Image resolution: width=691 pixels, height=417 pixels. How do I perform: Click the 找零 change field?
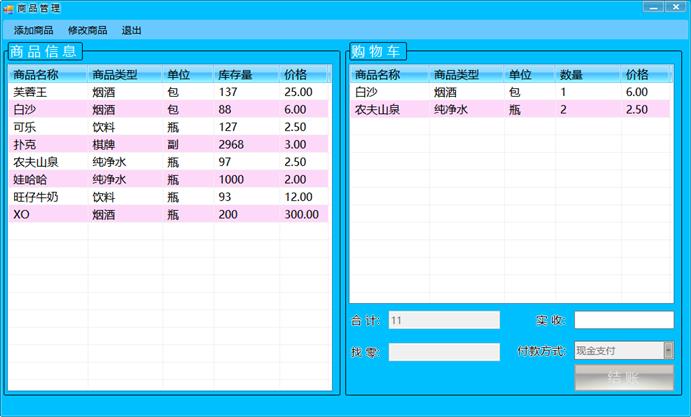click(443, 352)
